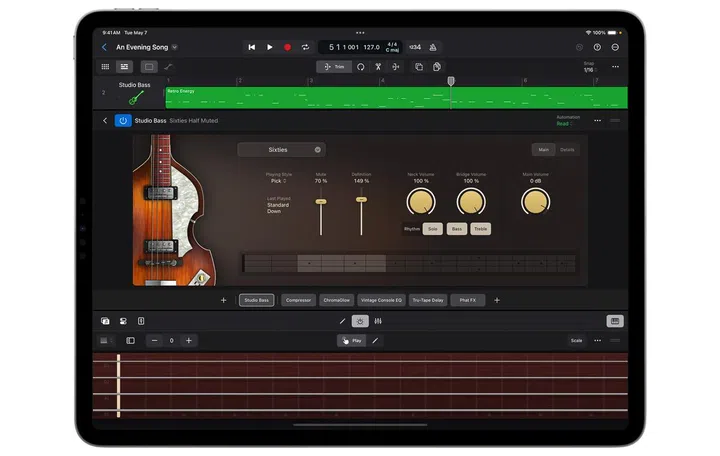Click the Scale button

pos(576,340)
